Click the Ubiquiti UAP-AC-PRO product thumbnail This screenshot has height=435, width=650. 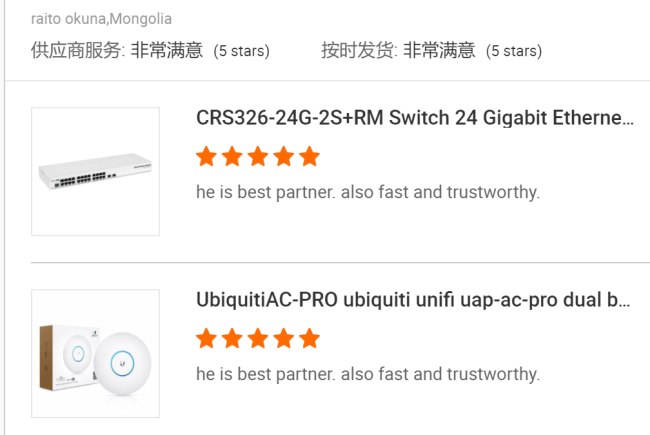point(95,353)
